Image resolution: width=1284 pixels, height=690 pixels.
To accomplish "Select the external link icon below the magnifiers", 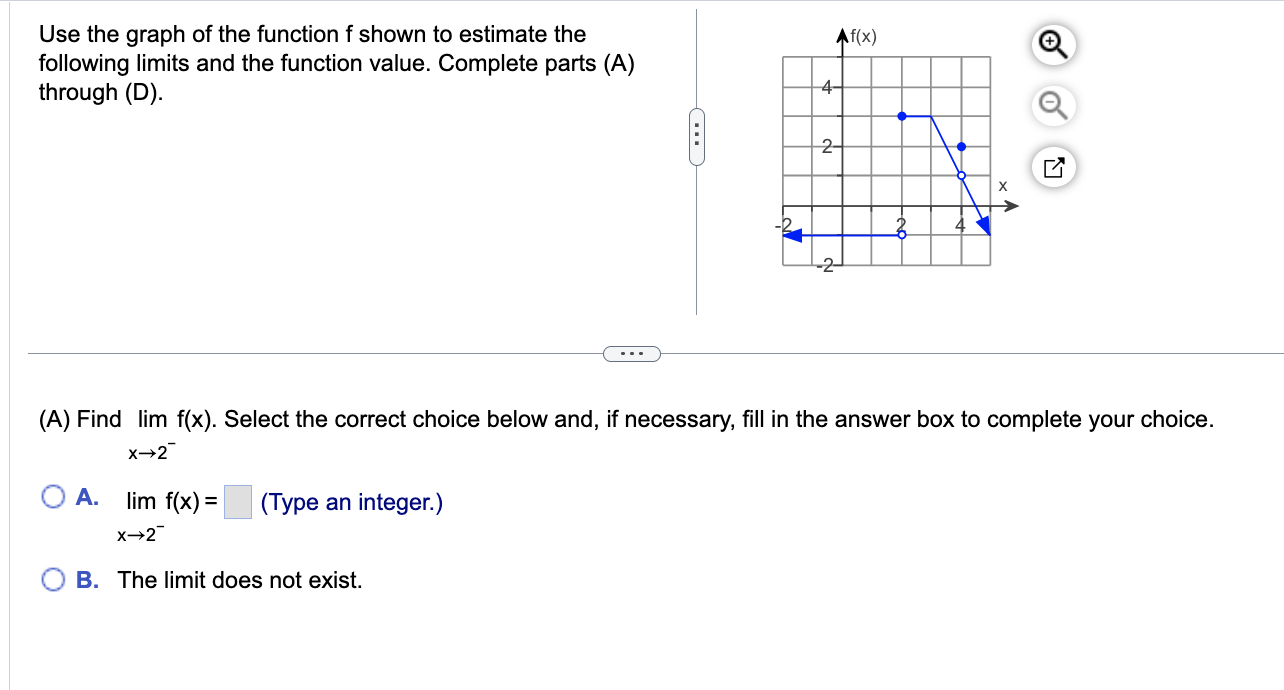I will pos(1052,167).
